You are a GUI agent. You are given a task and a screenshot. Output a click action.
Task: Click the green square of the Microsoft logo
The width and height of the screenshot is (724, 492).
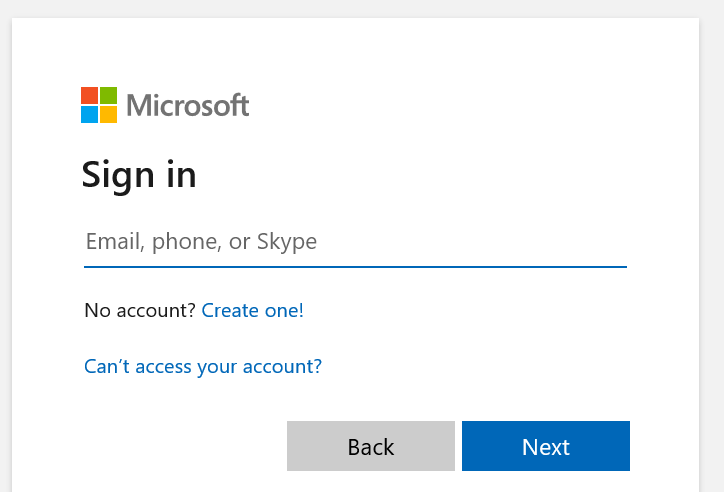pyautogui.click(x=108, y=95)
